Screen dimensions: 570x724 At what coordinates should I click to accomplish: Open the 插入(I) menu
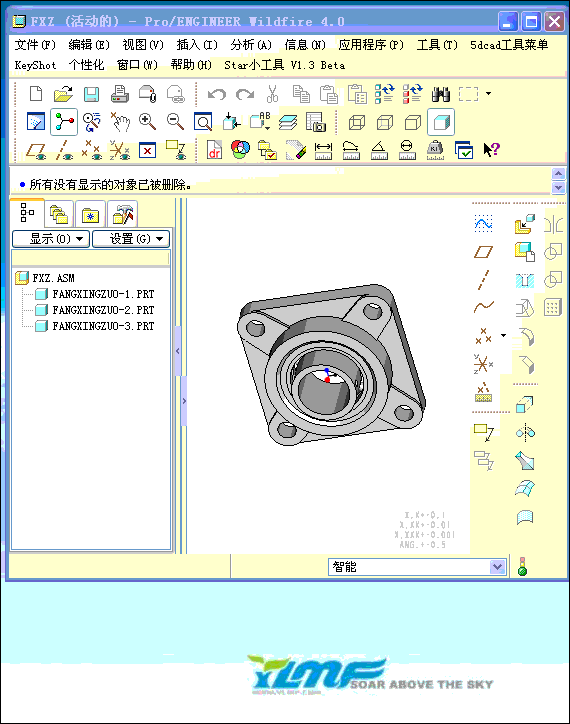click(197, 45)
